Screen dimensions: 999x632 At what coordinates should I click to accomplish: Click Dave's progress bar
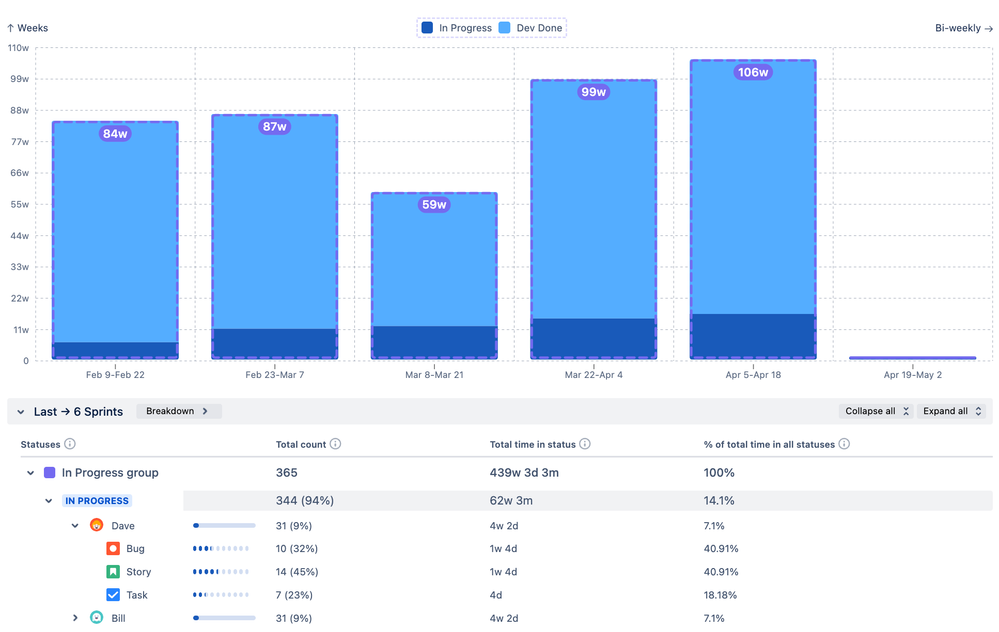pos(223,524)
